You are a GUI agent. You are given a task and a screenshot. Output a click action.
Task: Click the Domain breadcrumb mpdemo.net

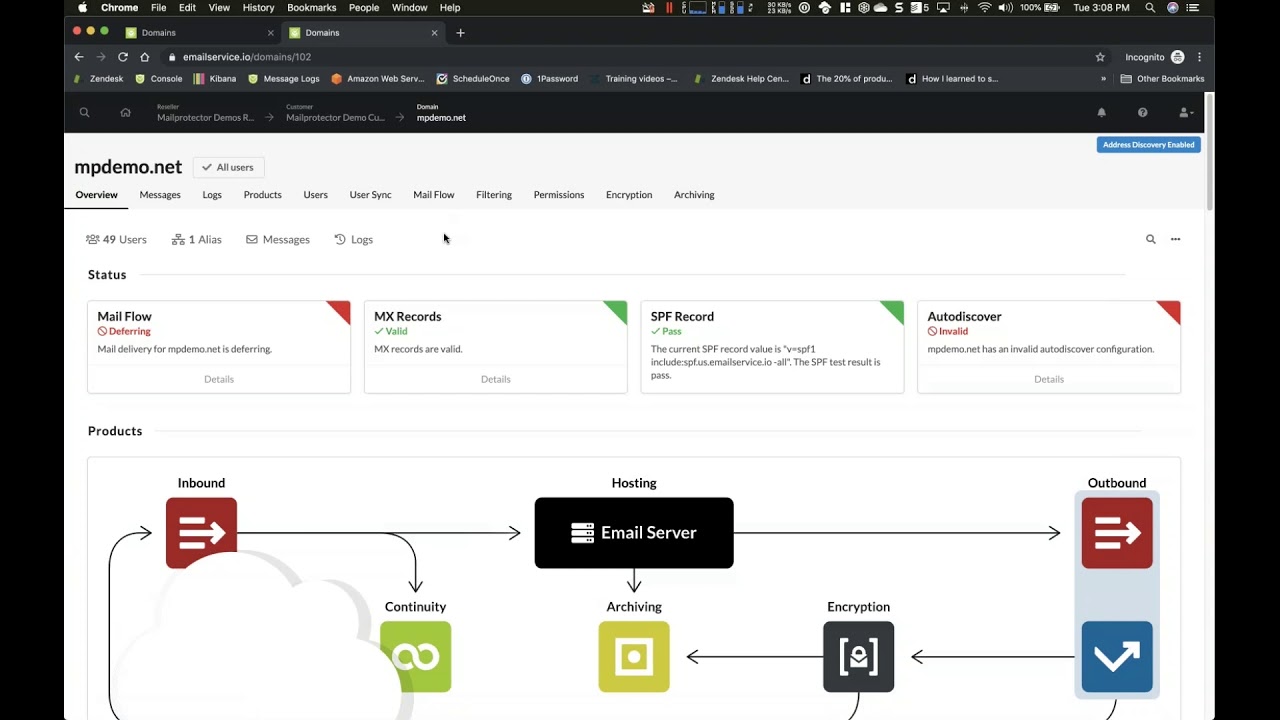coord(441,117)
